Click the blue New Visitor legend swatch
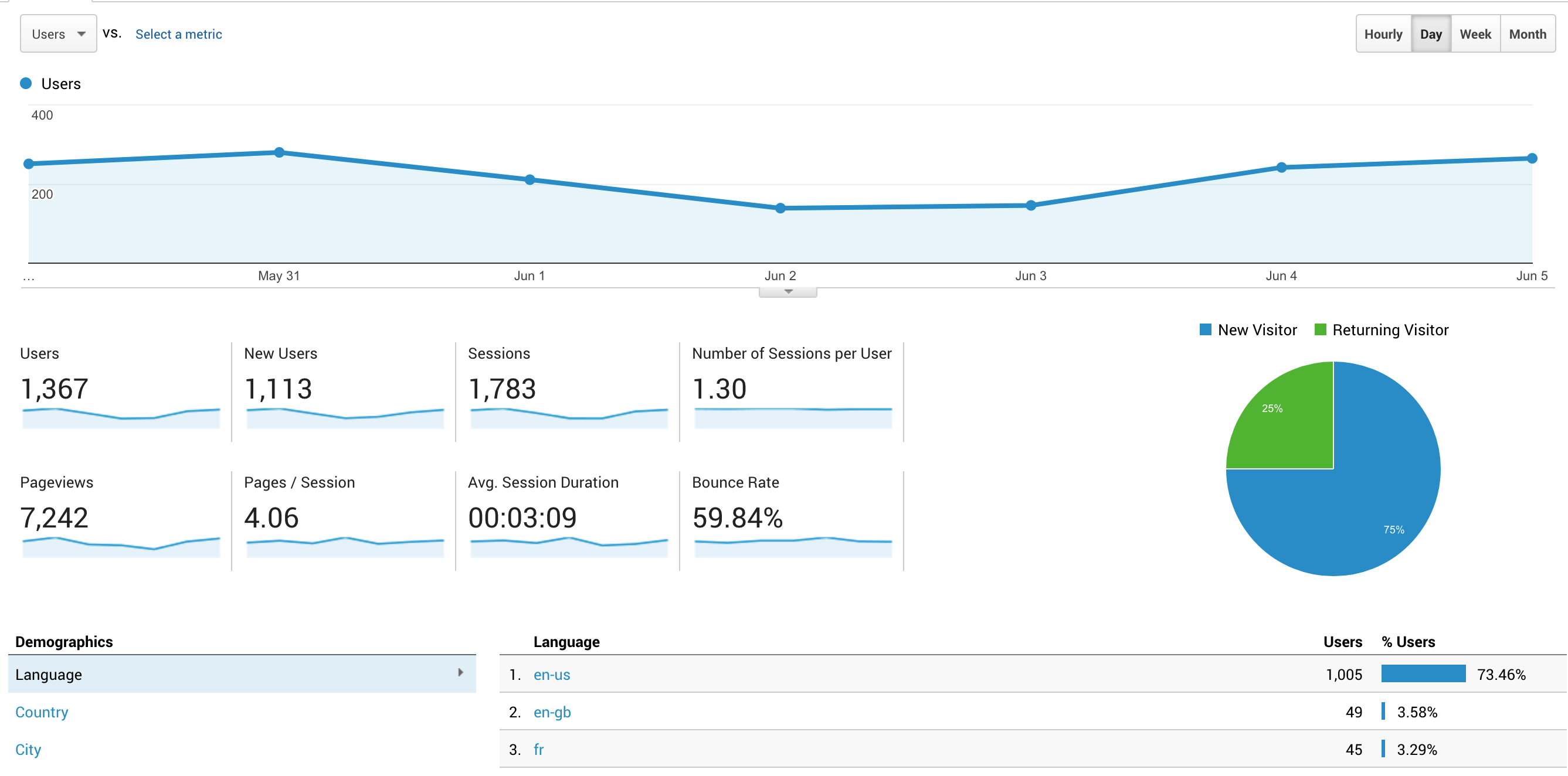The width and height of the screenshot is (1568, 776). point(1204,329)
